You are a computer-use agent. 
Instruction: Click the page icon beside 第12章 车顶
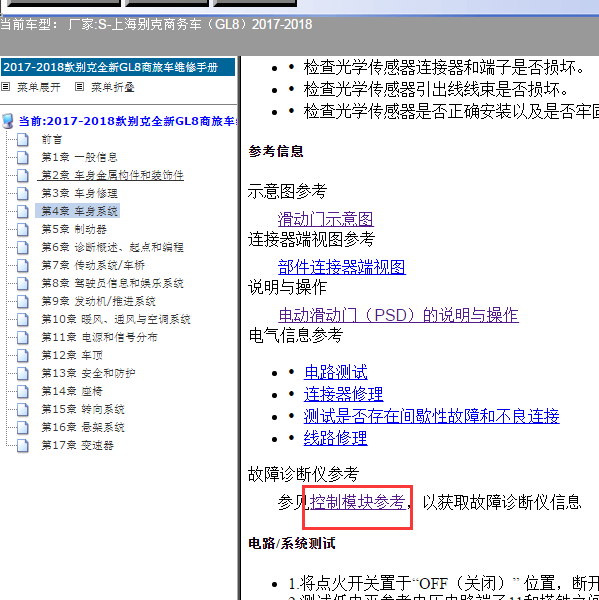(x=23, y=355)
